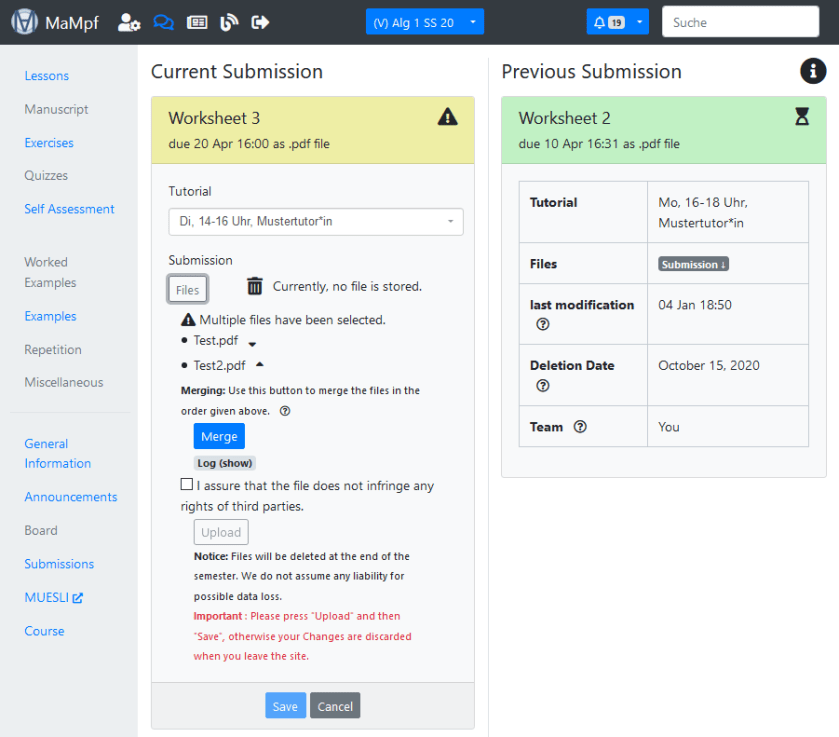Open the chat bubbles comments icon
The width and height of the screenshot is (839, 737).
163,22
